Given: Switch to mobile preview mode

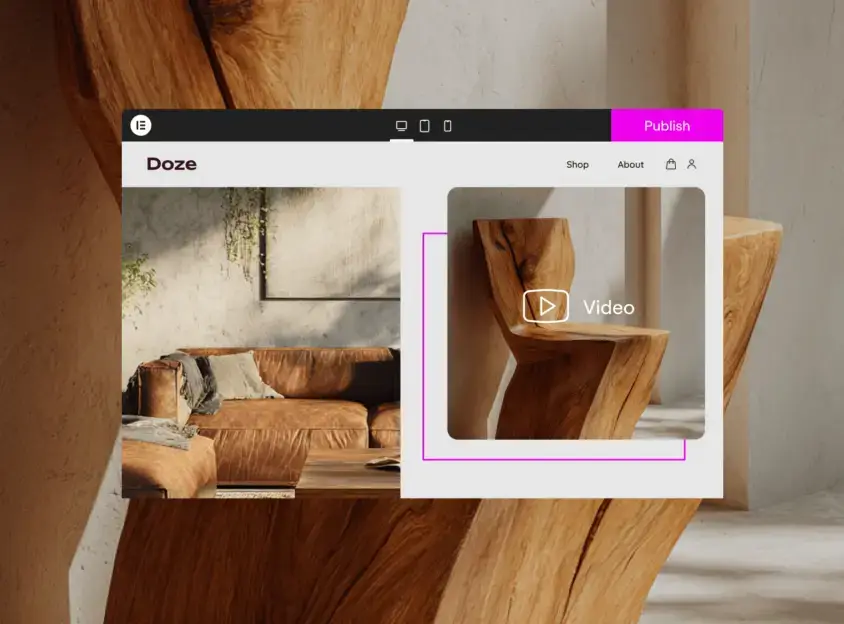Looking at the screenshot, I should pos(447,126).
